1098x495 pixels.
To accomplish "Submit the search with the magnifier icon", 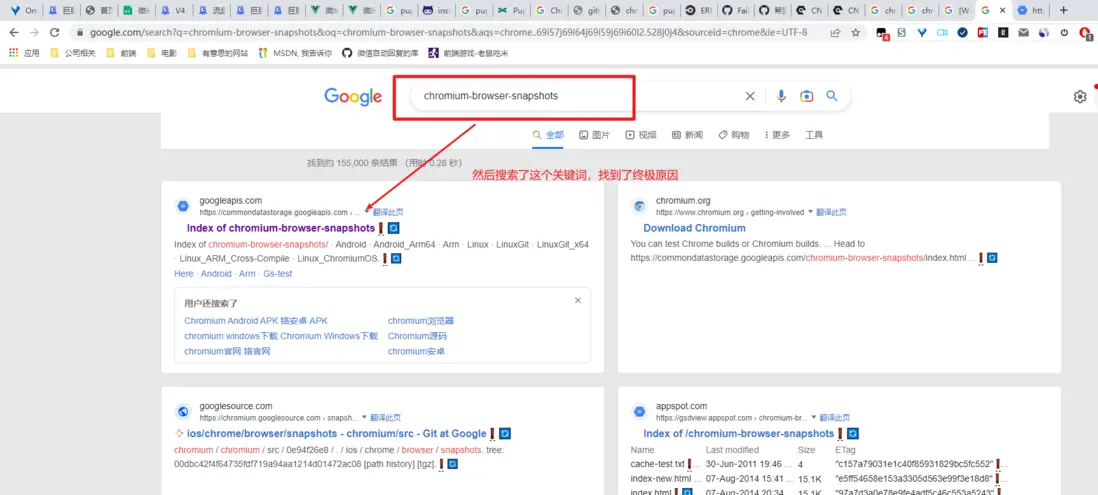I will [x=832, y=96].
